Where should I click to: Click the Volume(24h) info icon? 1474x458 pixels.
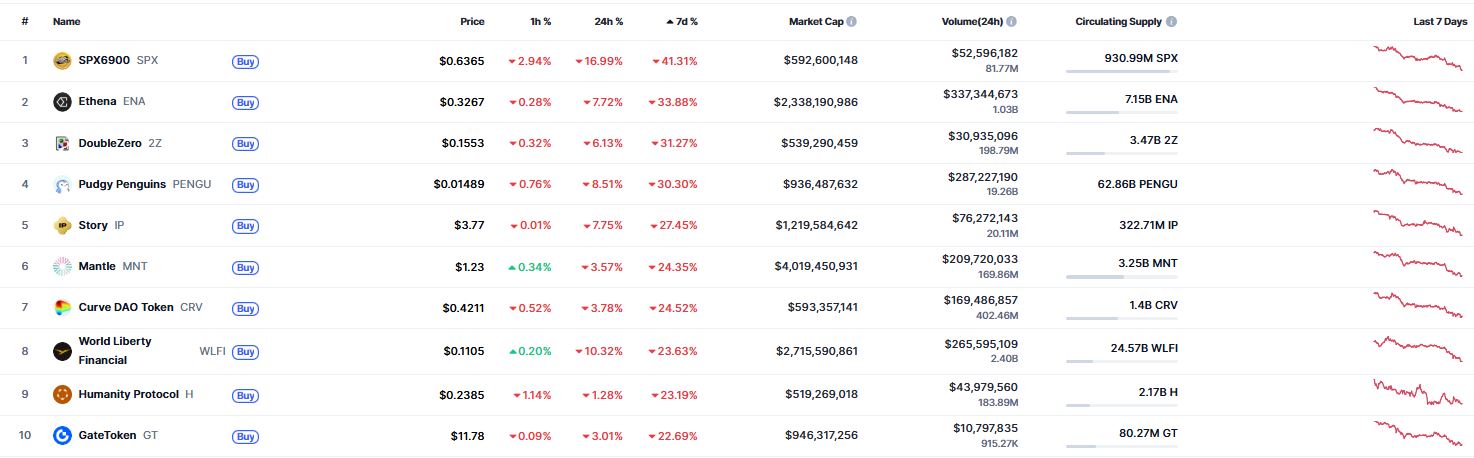[1012, 21]
